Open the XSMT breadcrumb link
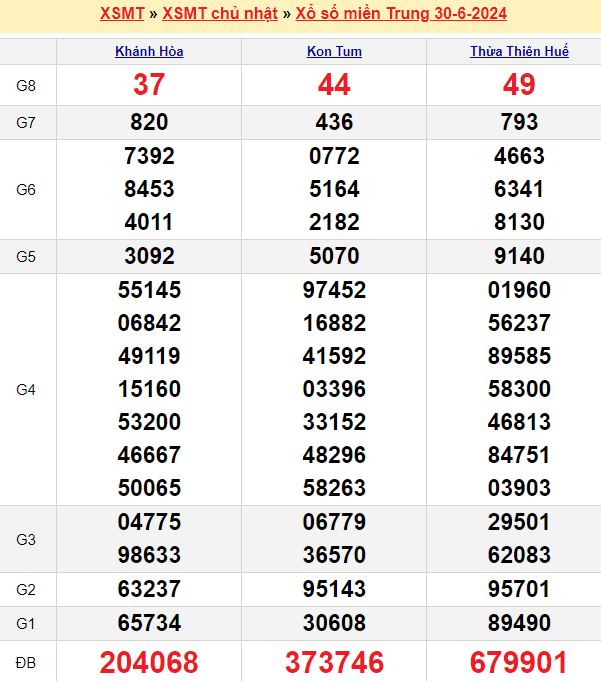601x681 pixels. pos(122,13)
